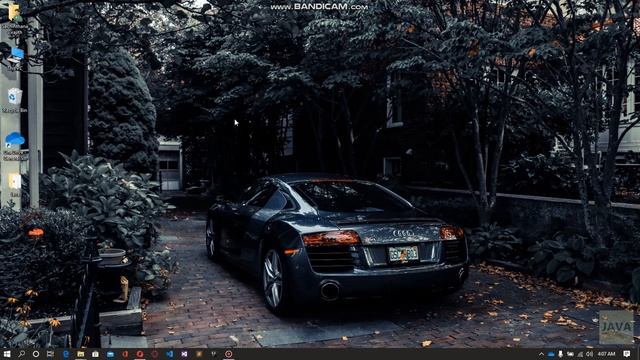
Task: Open File Explorer from taskbar
Action: pyautogui.click(x=81, y=354)
